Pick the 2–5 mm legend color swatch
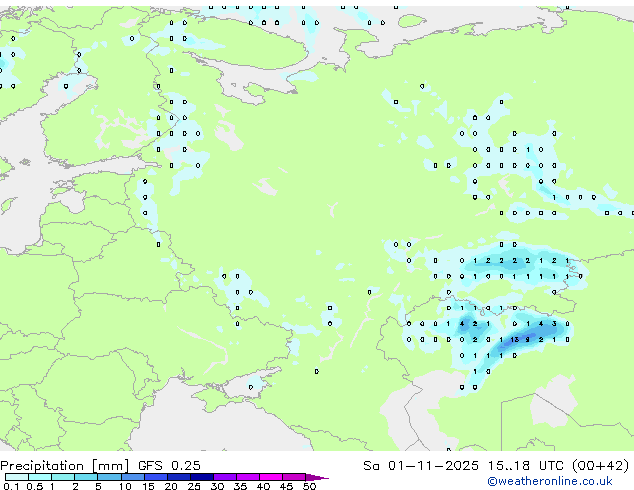 coord(86,477)
